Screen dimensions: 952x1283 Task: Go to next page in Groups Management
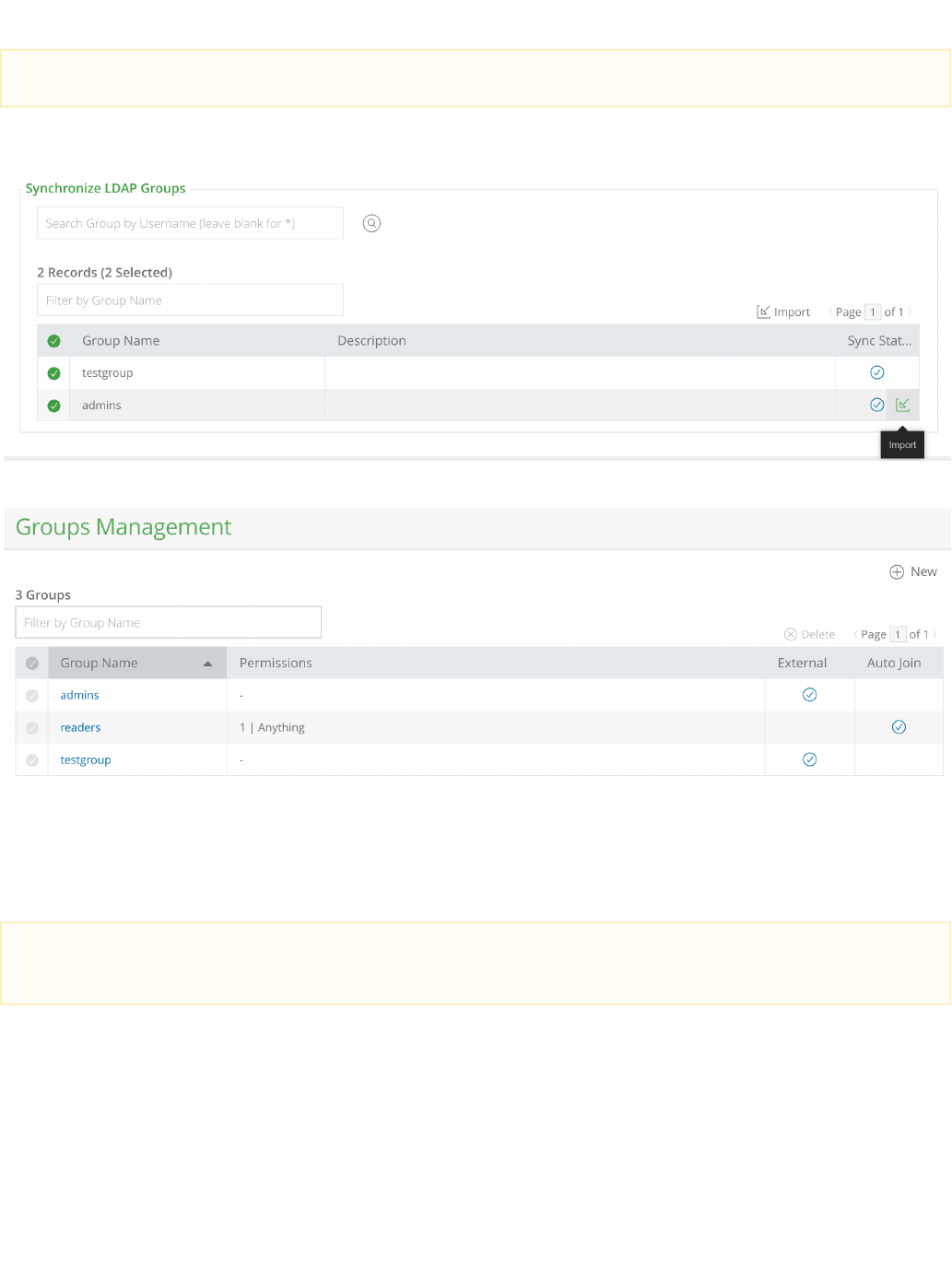[934, 634]
